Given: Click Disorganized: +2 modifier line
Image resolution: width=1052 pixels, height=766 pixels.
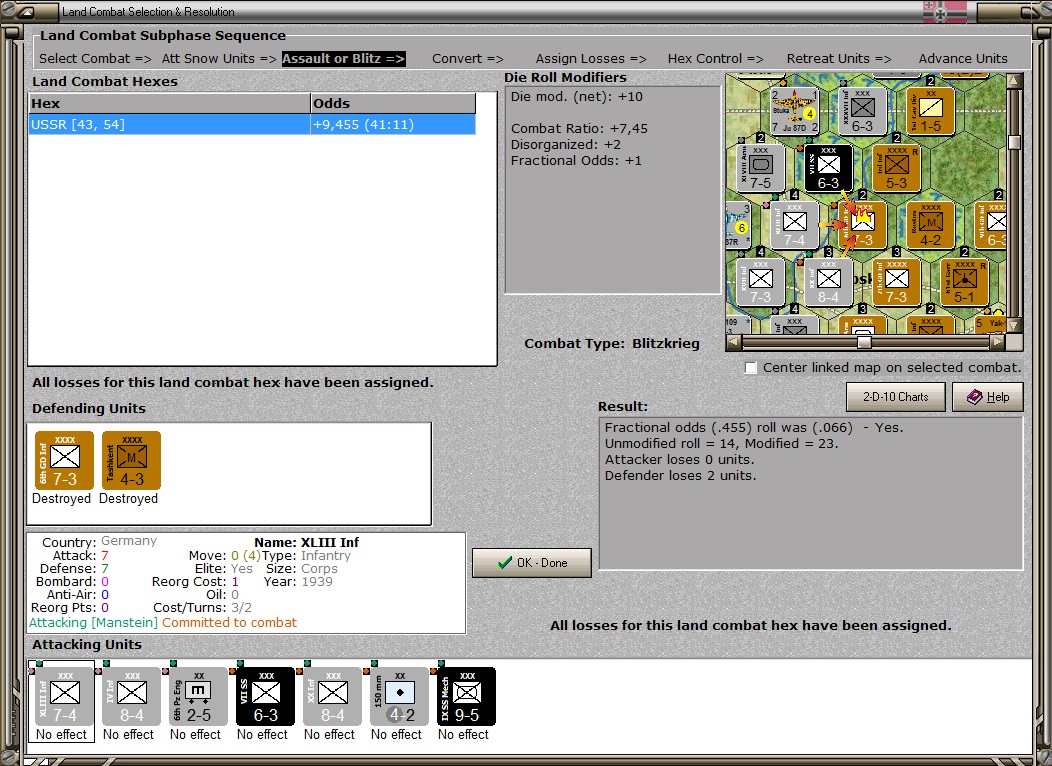Looking at the screenshot, I should point(566,145).
